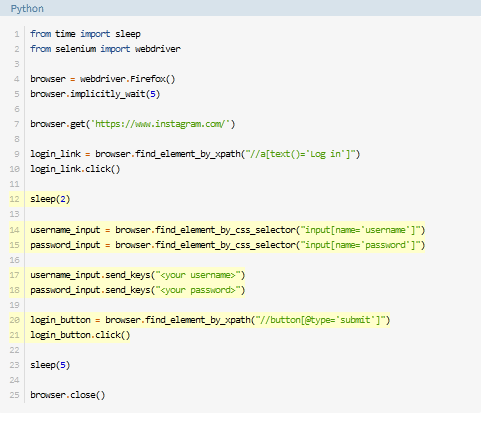Image resolution: width=482 pixels, height=423 pixels.
Task: Click the "//button[@type='submit']" string
Action: pos(320,320)
